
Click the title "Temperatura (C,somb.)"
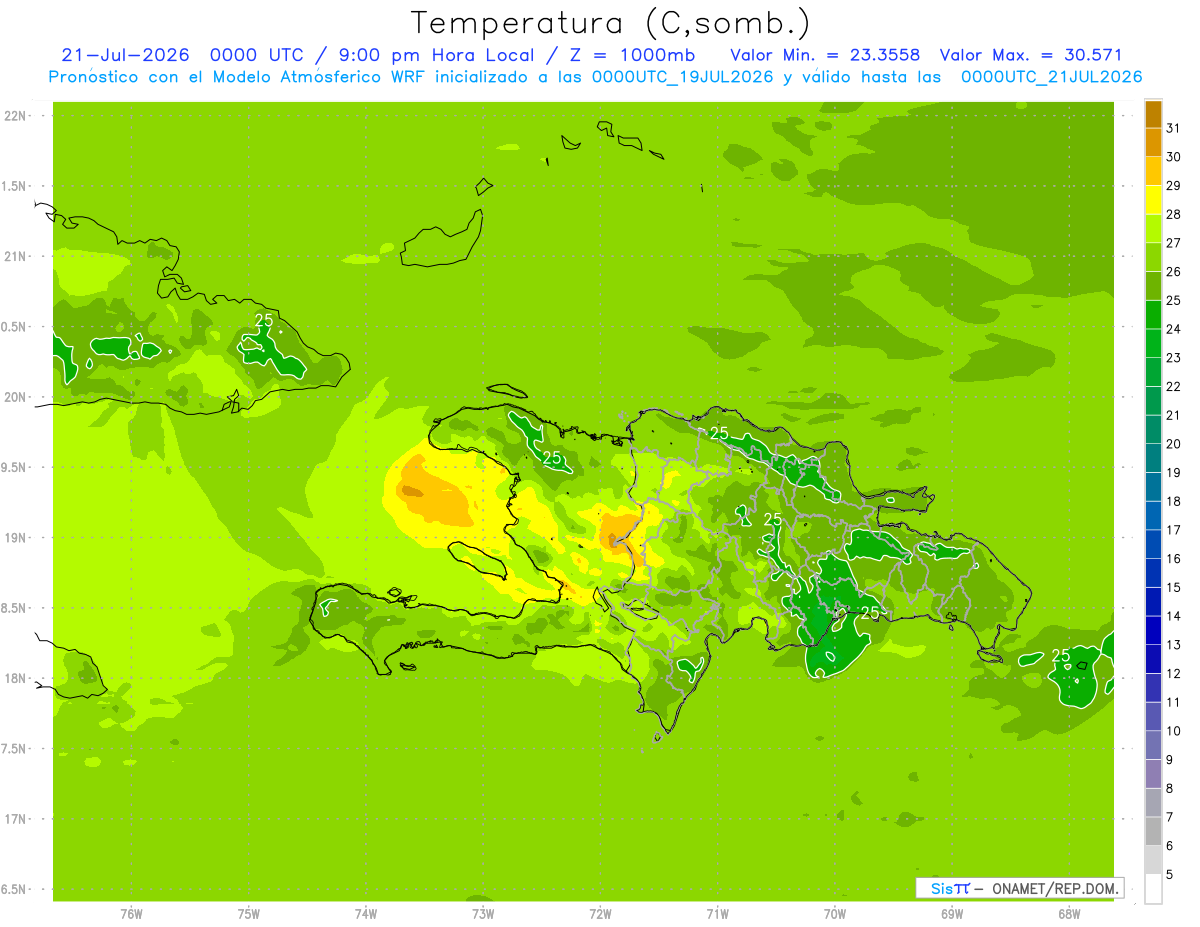pos(611,23)
